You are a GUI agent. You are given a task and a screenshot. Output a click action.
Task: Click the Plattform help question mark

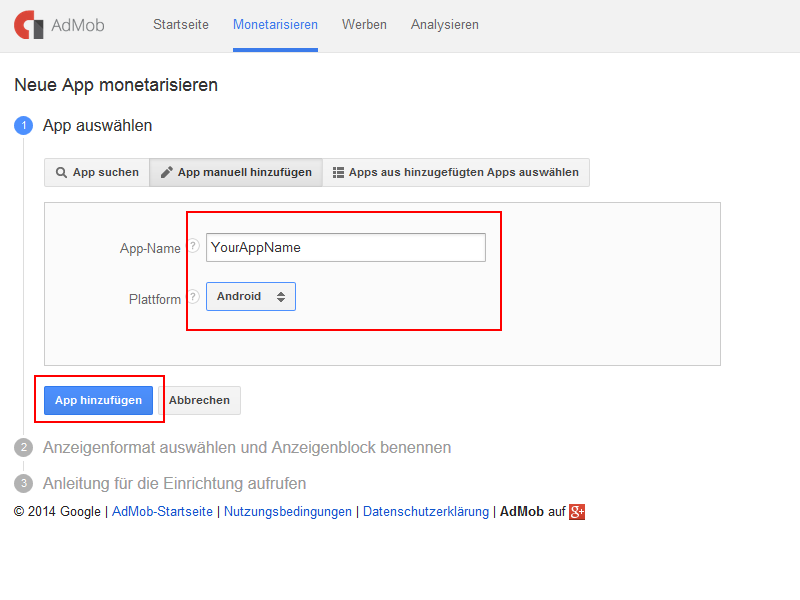(x=193, y=296)
